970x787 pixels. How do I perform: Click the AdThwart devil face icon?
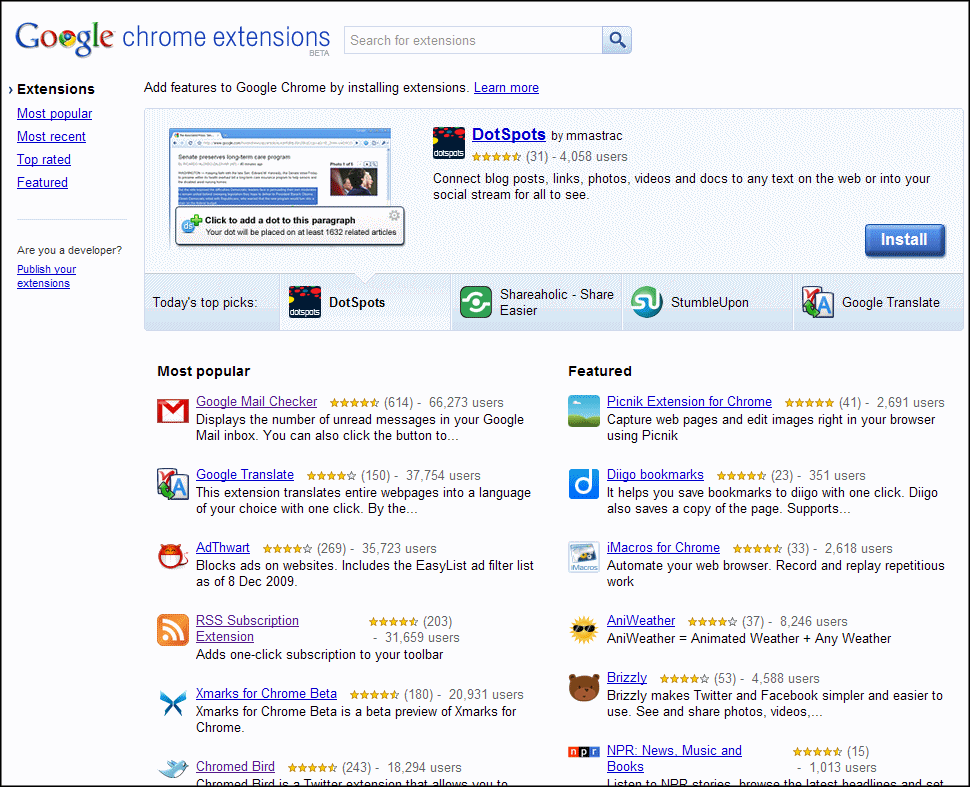[173, 556]
